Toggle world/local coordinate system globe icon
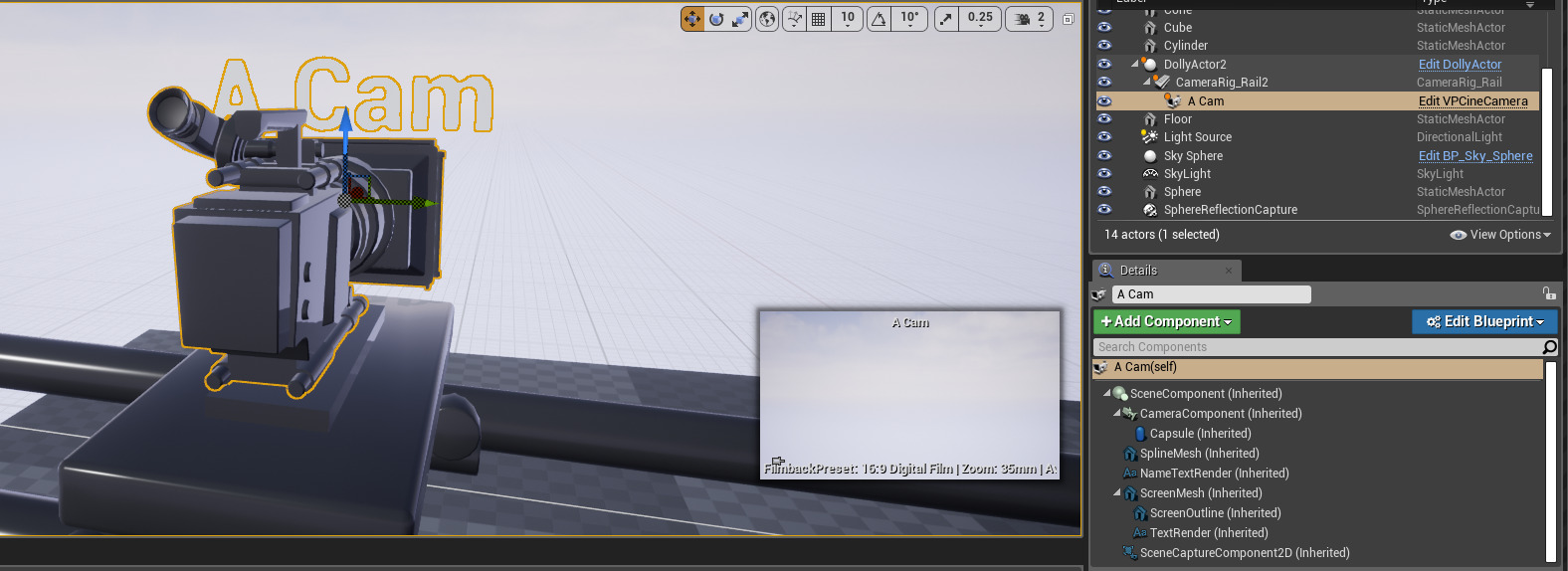 [767, 19]
